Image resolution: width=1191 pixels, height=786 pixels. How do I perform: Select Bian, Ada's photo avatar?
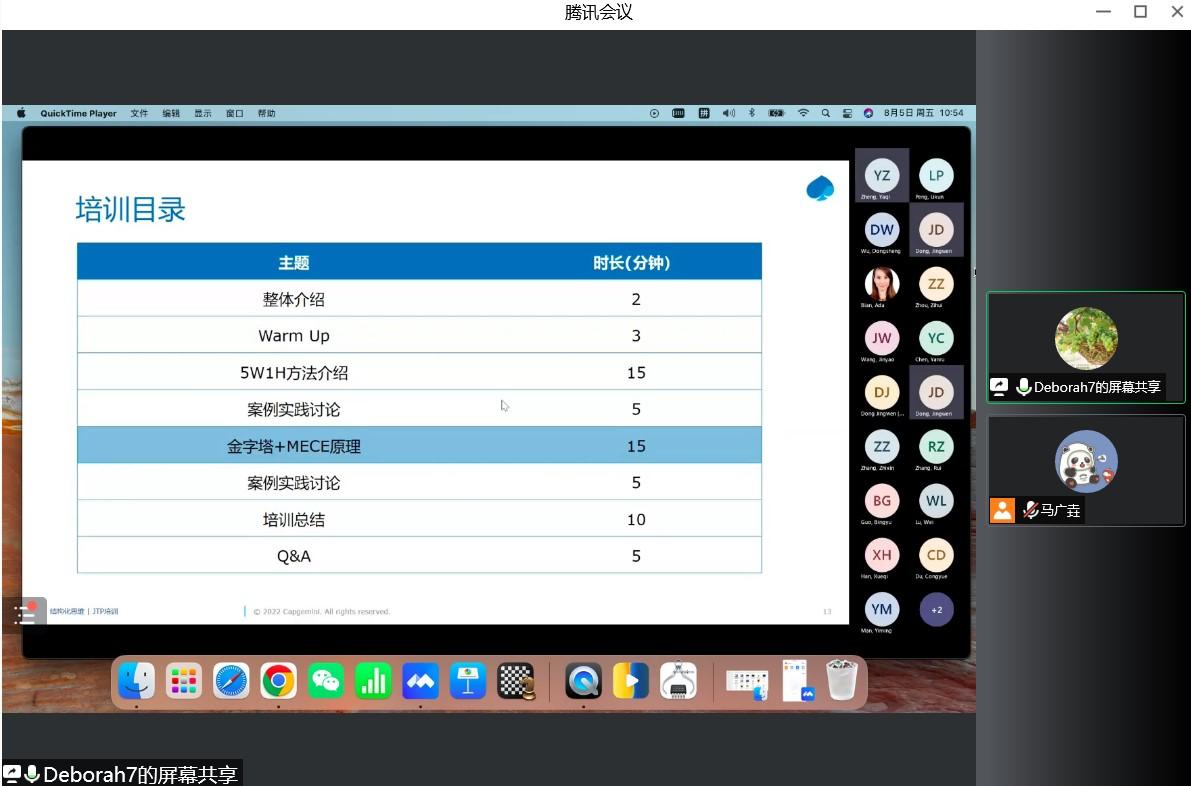pyautogui.click(x=881, y=284)
